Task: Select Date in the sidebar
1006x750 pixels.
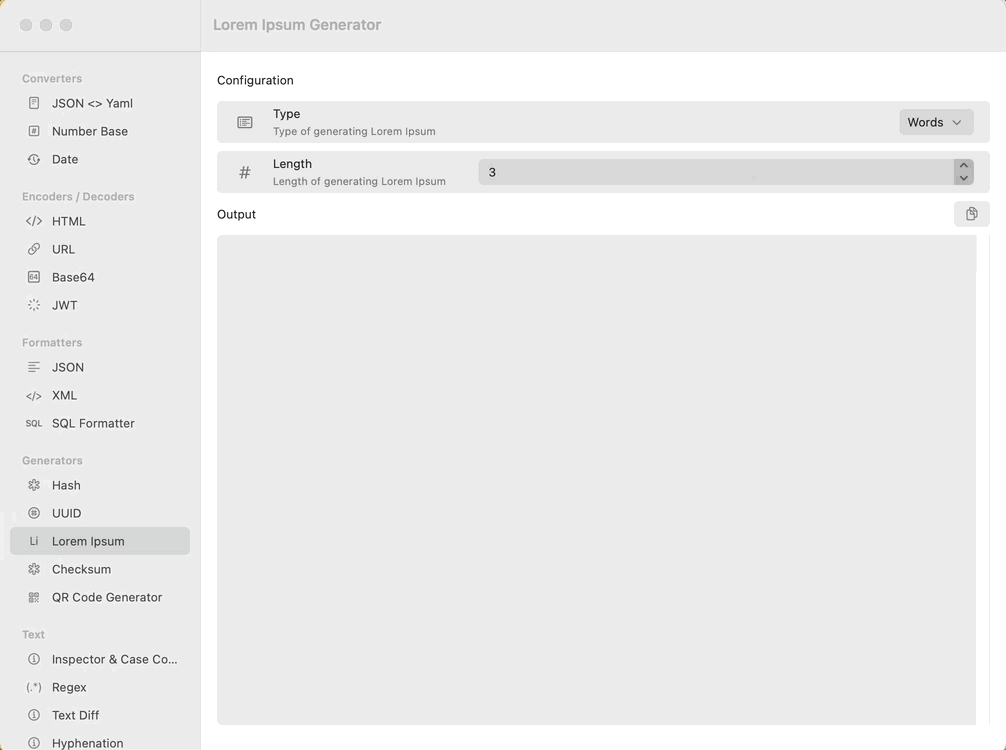Action: pyautogui.click(x=100, y=159)
